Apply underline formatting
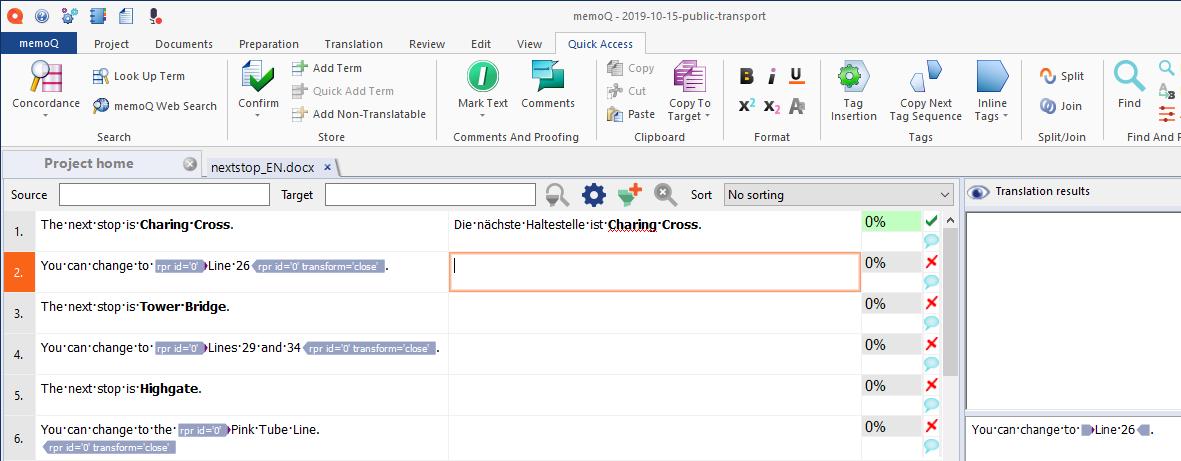 (797, 76)
